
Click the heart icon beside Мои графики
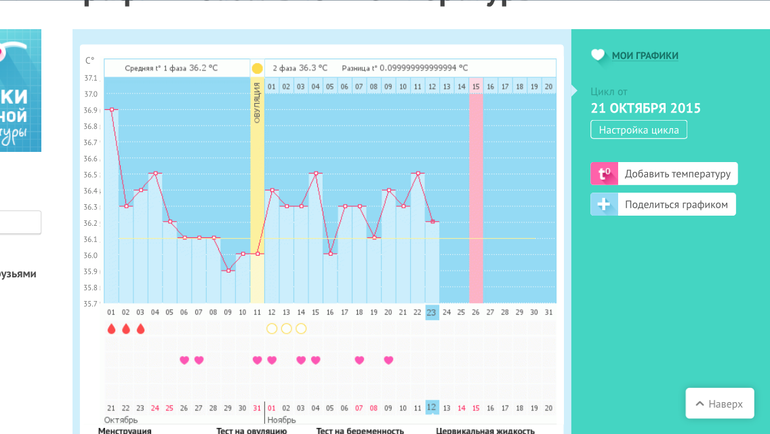pyautogui.click(x=598, y=55)
